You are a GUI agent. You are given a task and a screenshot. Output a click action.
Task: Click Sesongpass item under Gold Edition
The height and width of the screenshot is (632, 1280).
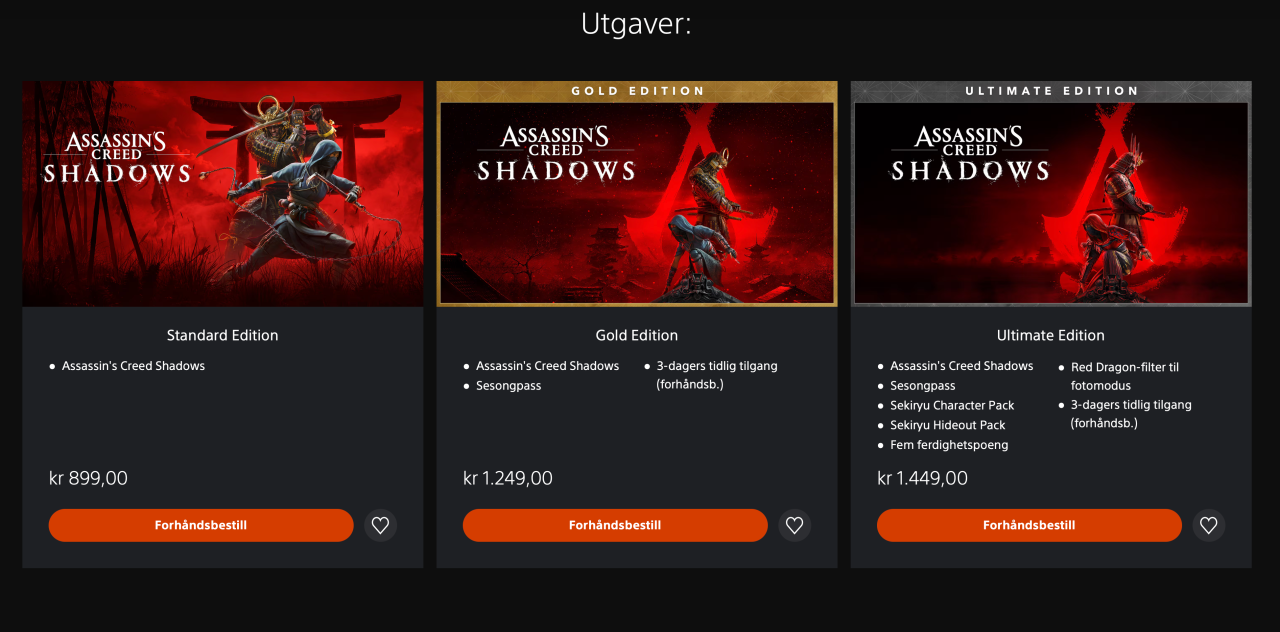tap(509, 386)
